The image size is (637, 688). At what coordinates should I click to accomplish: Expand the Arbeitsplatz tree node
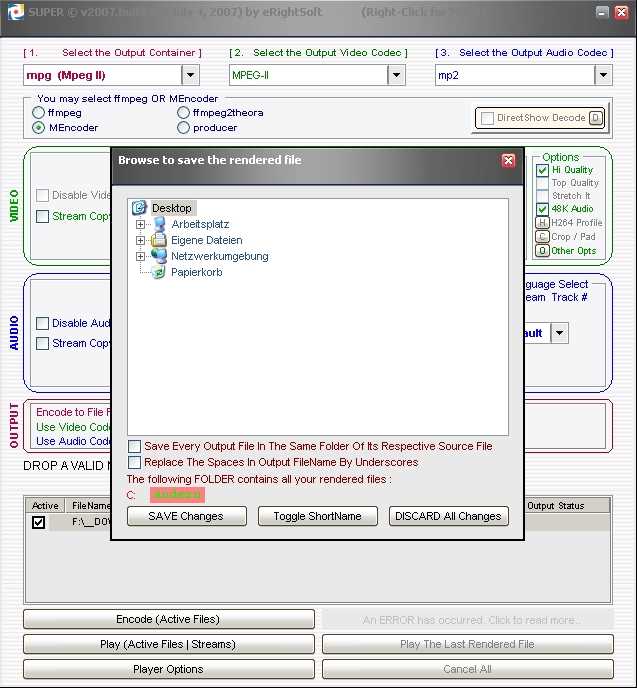coord(140,224)
